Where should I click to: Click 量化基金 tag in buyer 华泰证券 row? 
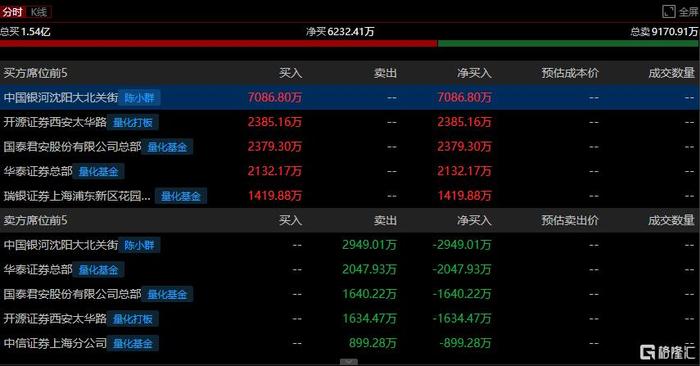tap(99, 171)
